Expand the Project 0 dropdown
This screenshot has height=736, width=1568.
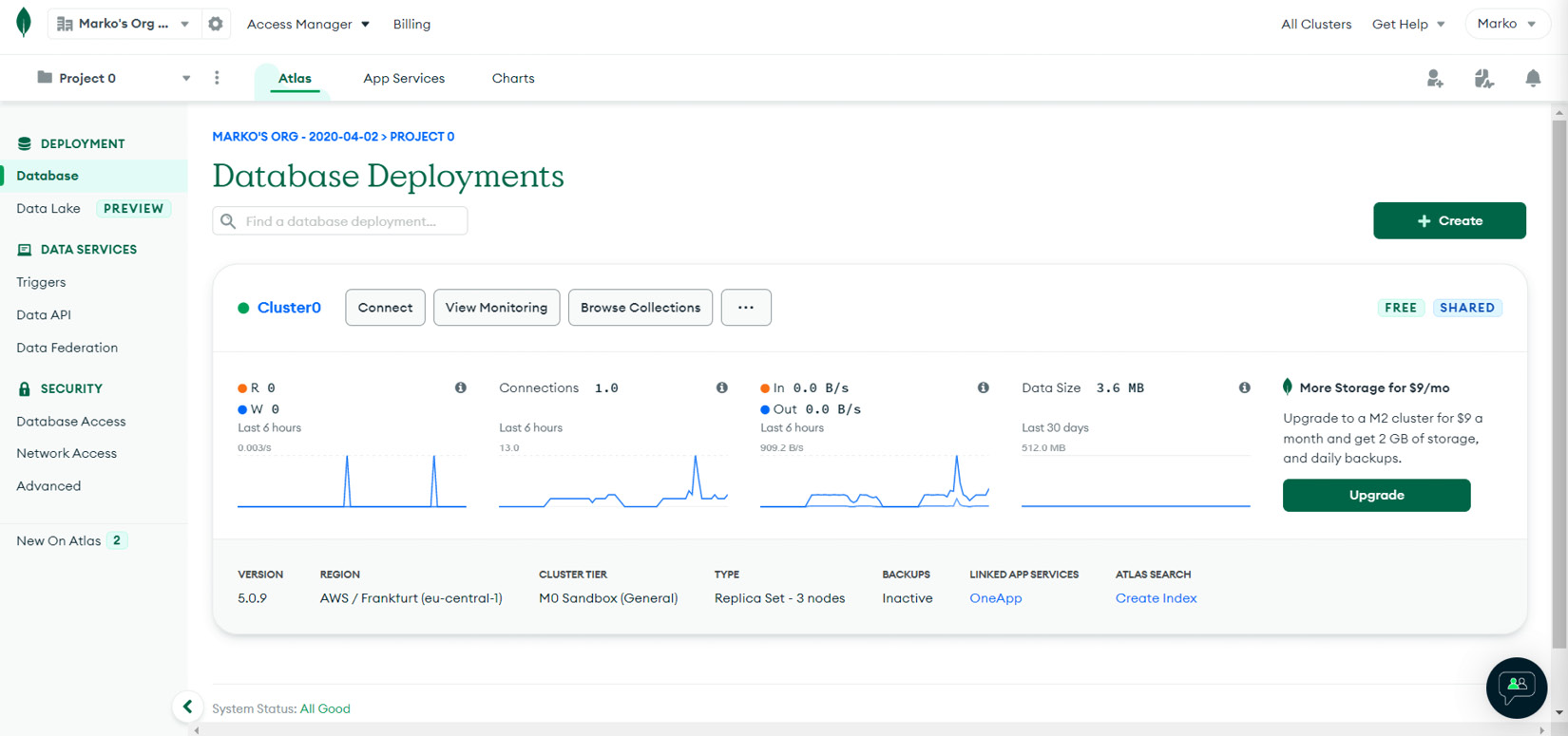pyautogui.click(x=185, y=78)
